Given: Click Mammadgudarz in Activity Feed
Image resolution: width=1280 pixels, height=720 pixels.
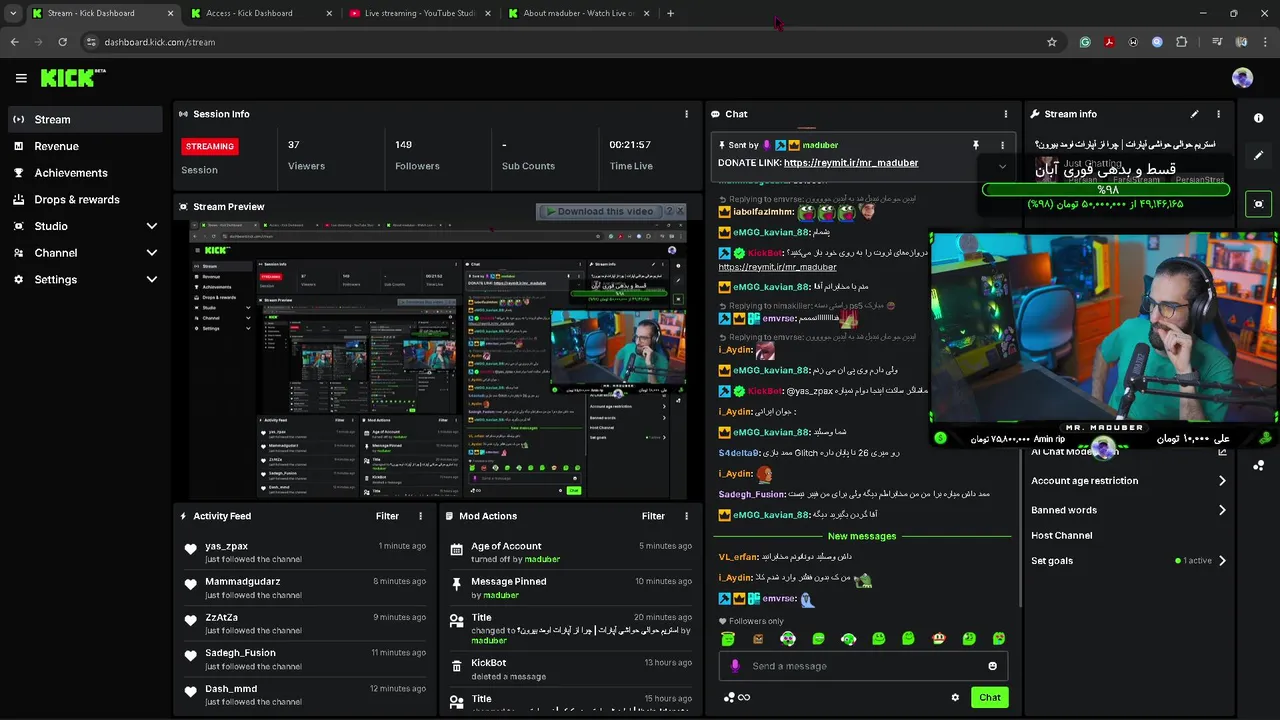Looking at the screenshot, I should point(242,582).
